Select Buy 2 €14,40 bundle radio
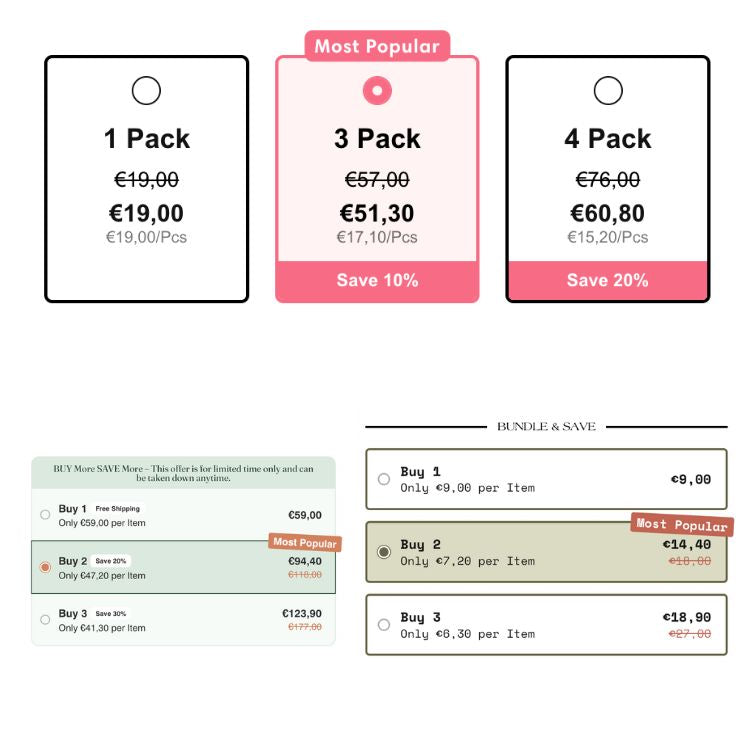The width and height of the screenshot is (750, 750). [384, 552]
